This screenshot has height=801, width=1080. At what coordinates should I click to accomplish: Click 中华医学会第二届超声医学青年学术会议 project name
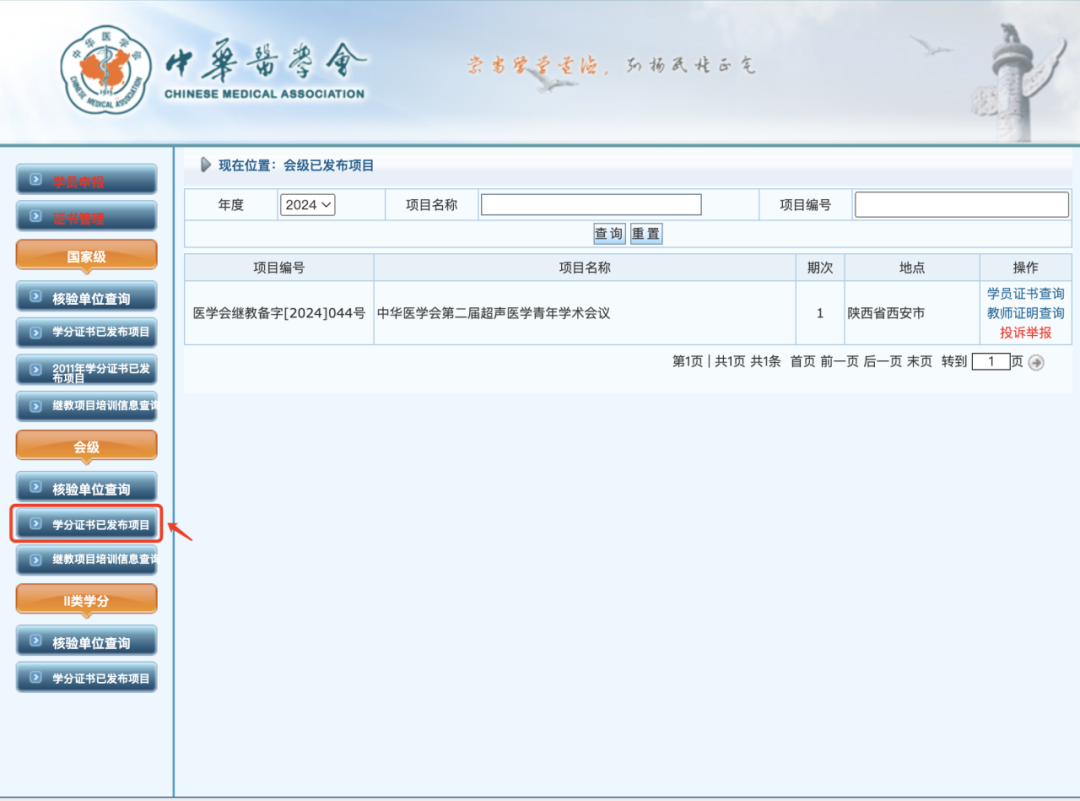(493, 313)
